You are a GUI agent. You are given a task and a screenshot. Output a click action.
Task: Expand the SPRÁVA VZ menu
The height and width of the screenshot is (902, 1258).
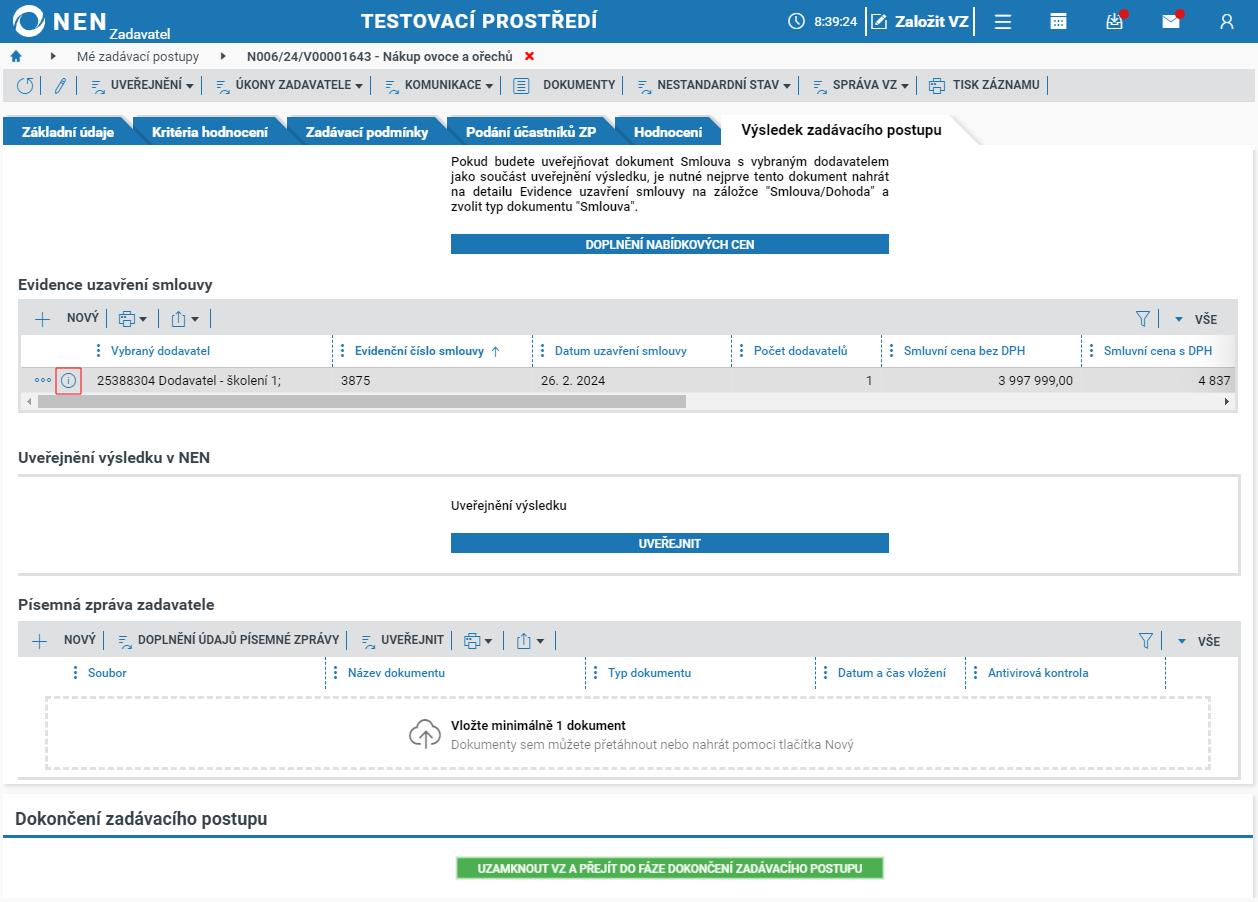[861, 86]
